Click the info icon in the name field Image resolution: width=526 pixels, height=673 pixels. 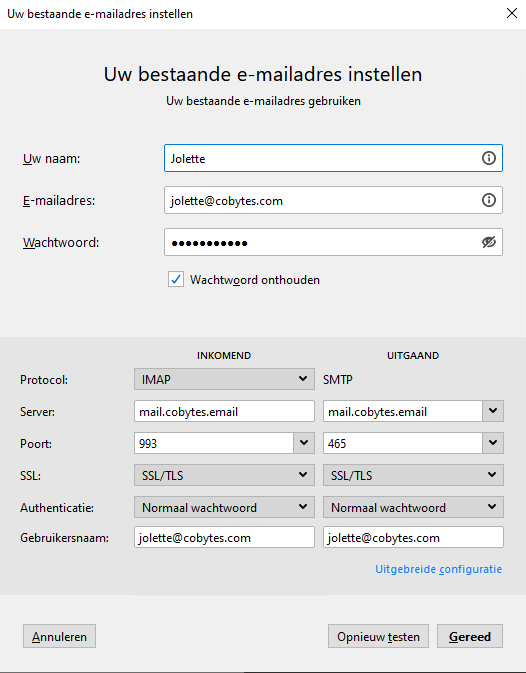pos(488,158)
